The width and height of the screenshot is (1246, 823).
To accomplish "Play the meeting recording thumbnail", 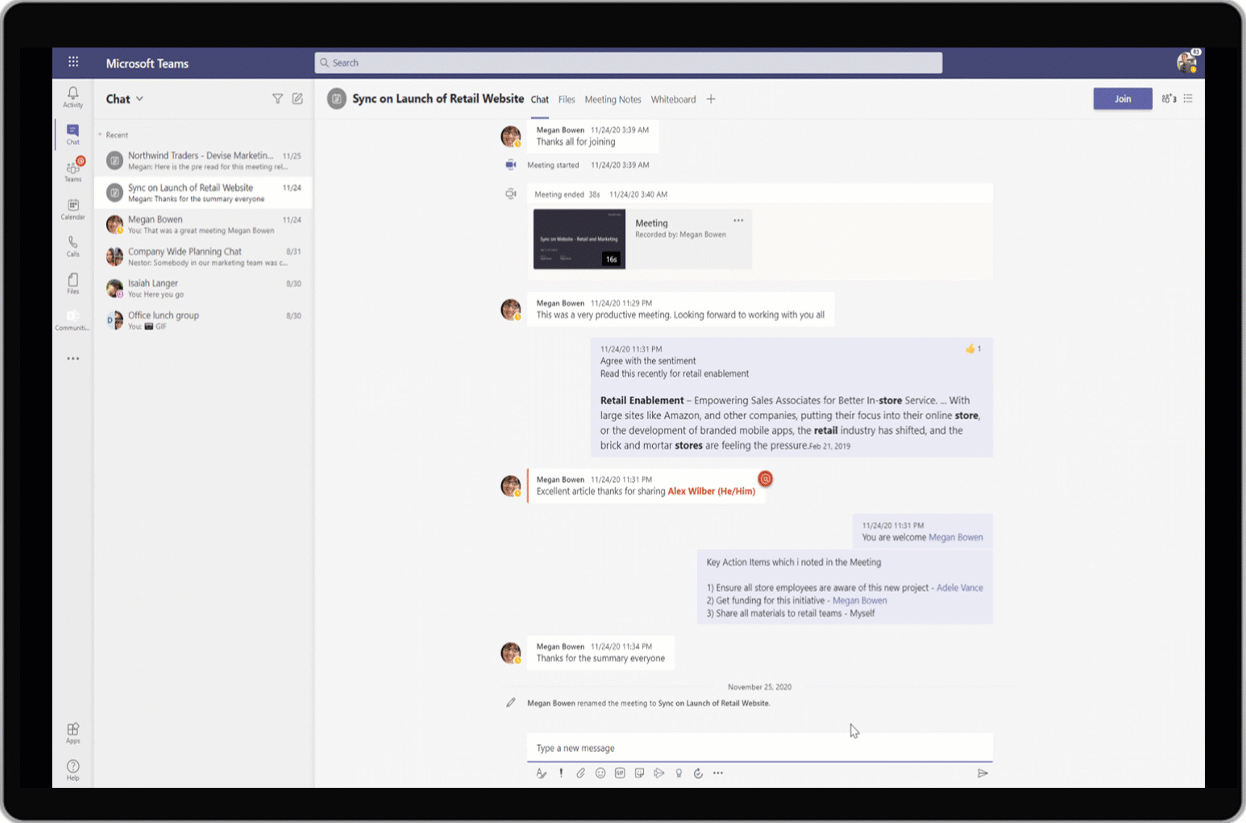I will [x=579, y=239].
